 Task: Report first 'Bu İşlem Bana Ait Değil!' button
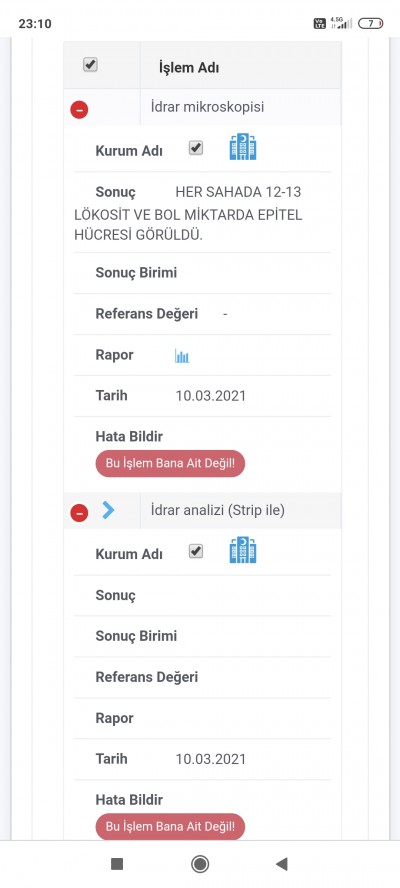[x=170, y=464]
